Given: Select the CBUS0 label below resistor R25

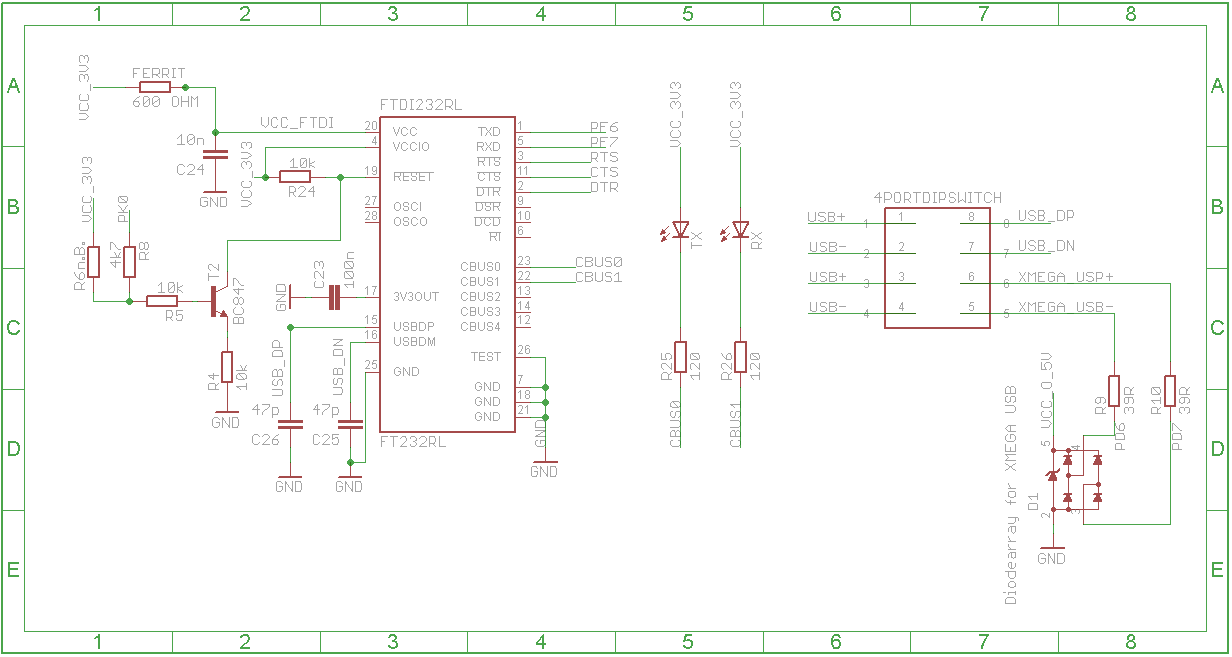Looking at the screenshot, I should click(675, 424).
